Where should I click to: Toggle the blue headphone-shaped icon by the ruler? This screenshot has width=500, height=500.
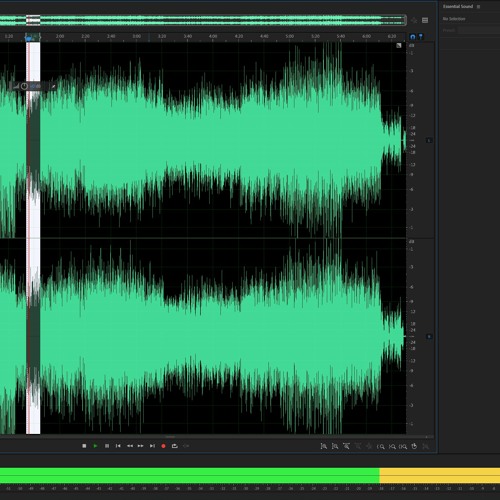[x=413, y=37]
